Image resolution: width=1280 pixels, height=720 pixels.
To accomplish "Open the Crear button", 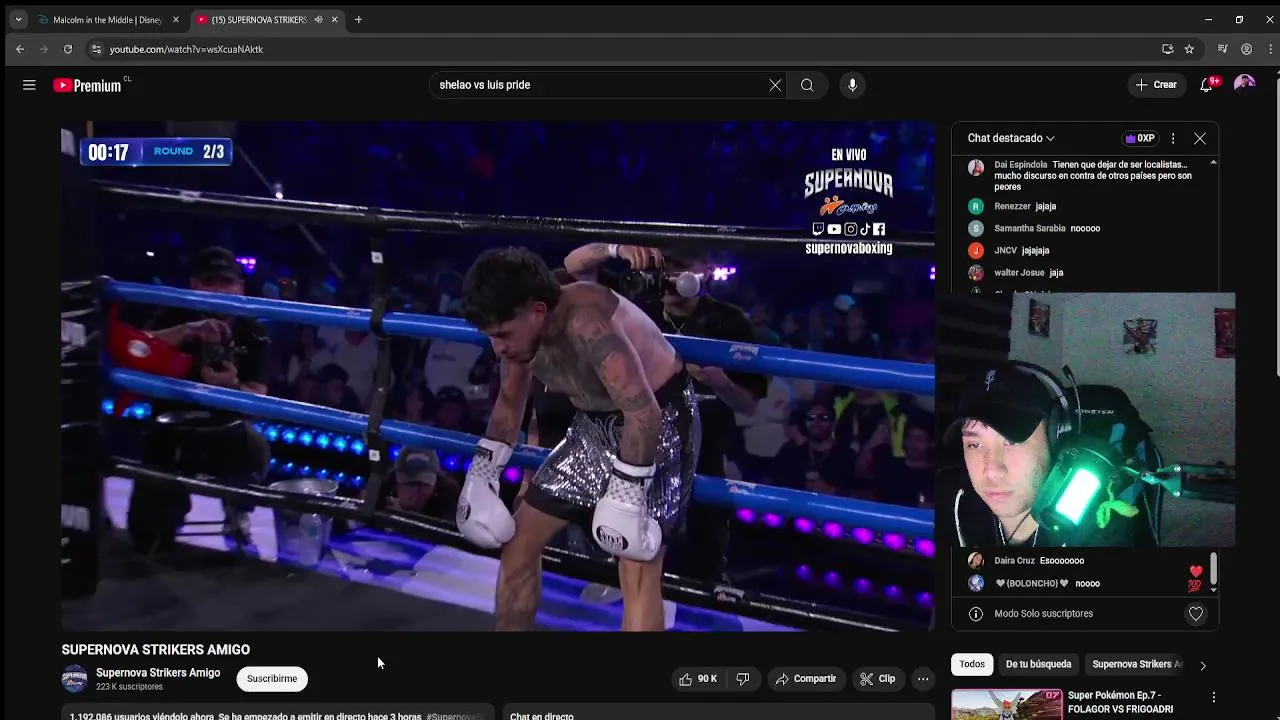I will click(1156, 85).
